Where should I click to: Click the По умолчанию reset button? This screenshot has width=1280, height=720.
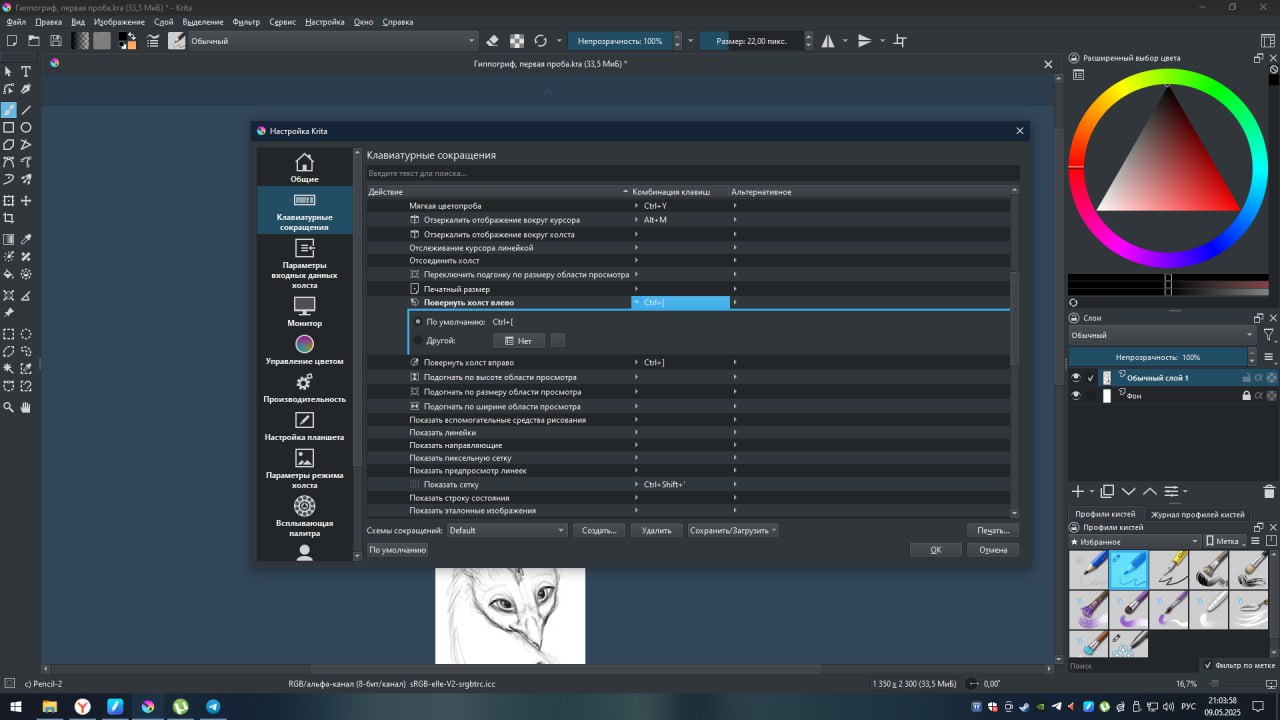(x=397, y=550)
